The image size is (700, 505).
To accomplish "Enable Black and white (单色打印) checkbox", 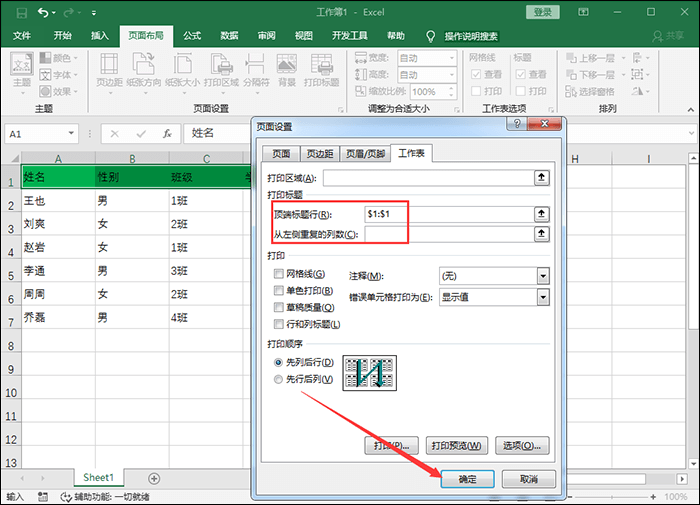I will 279,290.
